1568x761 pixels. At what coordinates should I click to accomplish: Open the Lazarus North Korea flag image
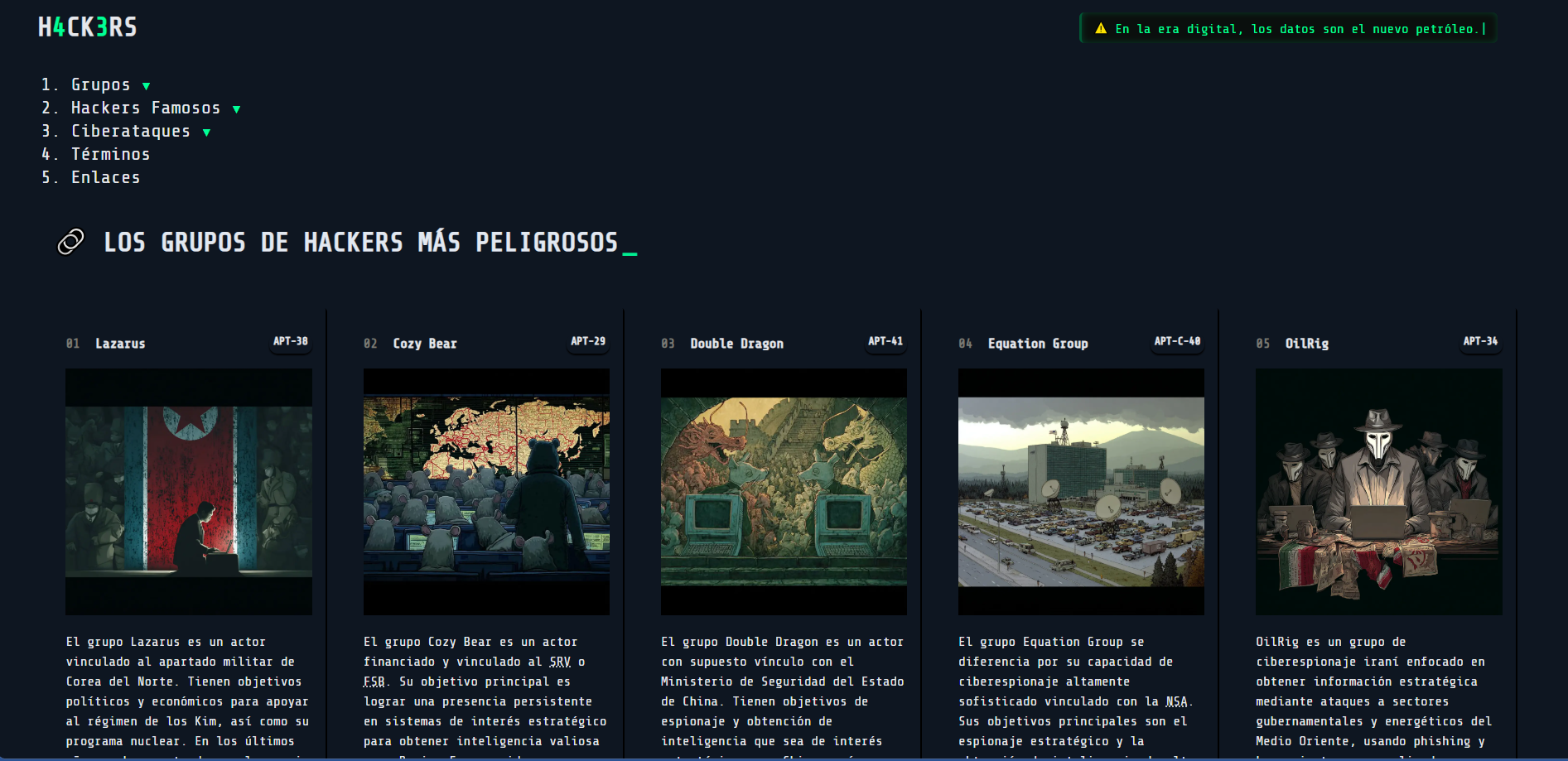[189, 491]
